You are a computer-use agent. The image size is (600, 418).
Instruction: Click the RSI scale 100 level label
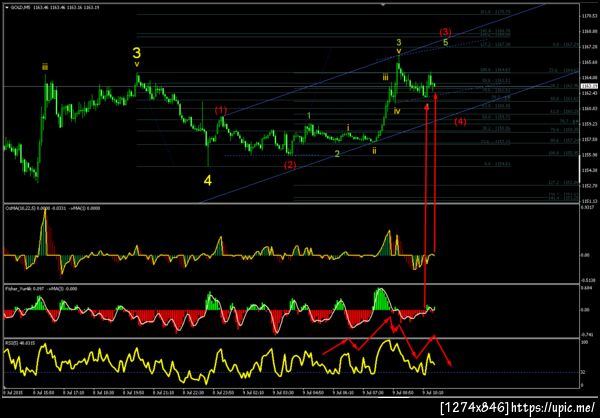point(584,342)
